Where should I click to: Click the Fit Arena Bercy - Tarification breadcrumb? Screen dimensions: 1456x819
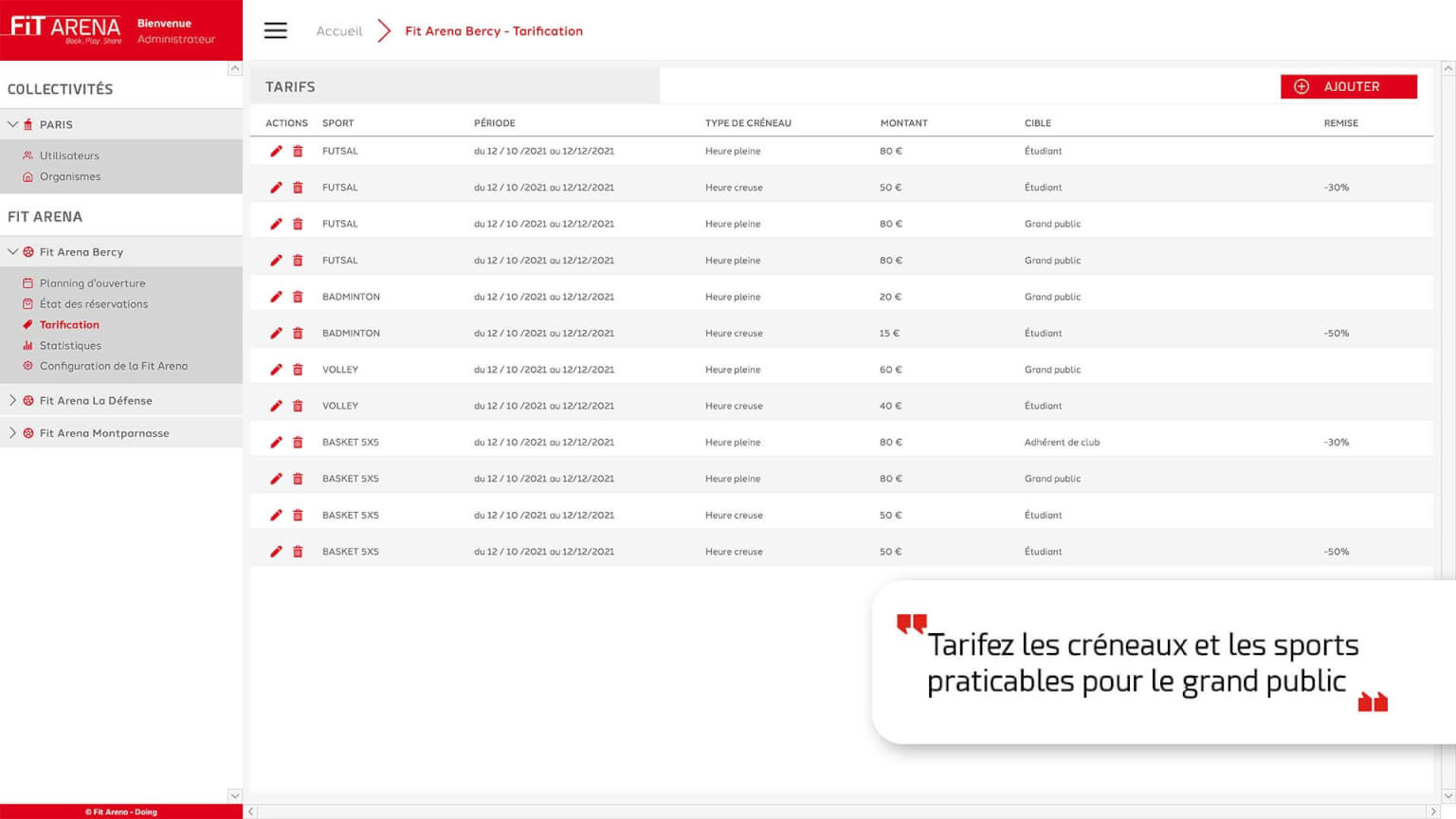click(x=494, y=31)
